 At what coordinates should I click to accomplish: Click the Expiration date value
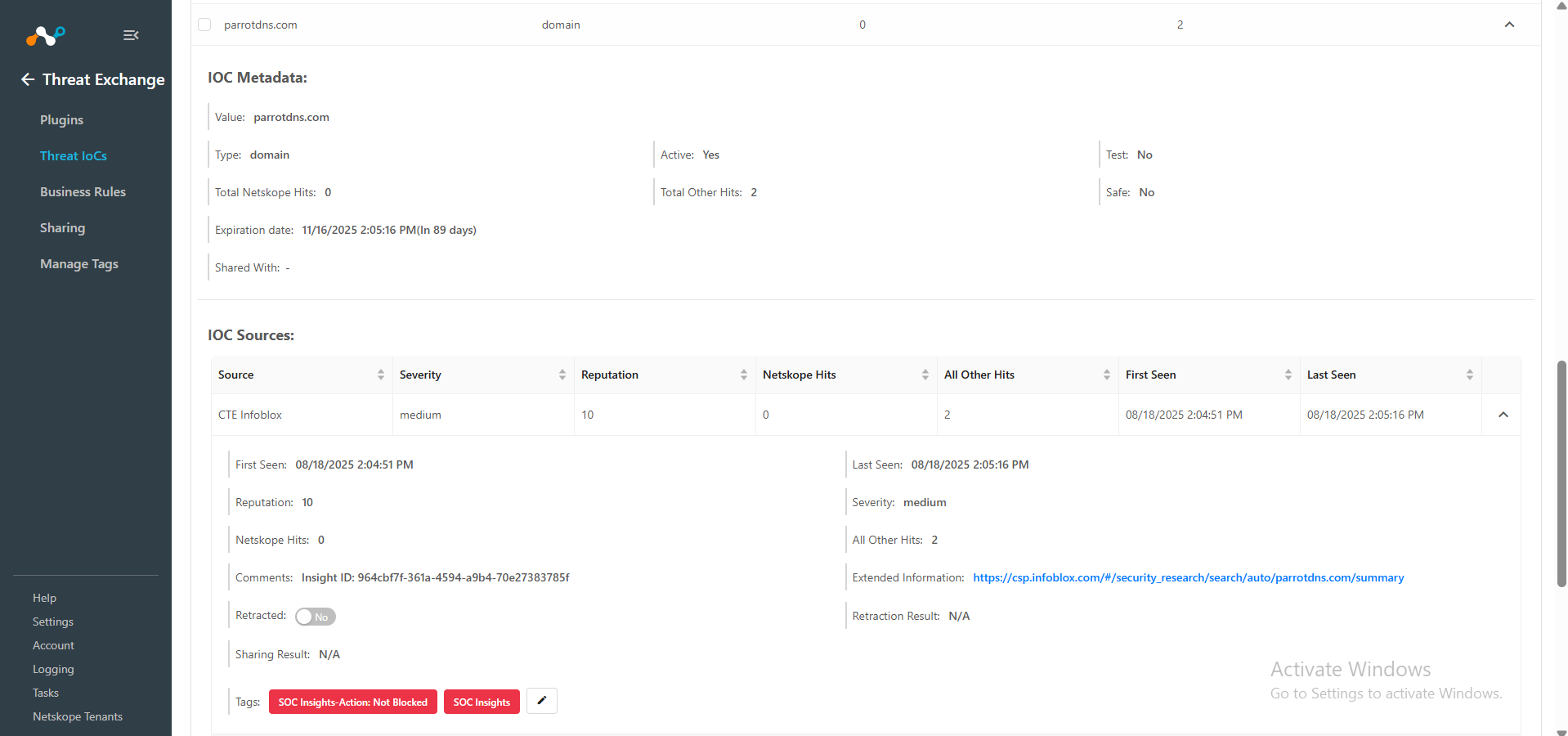[x=389, y=230]
